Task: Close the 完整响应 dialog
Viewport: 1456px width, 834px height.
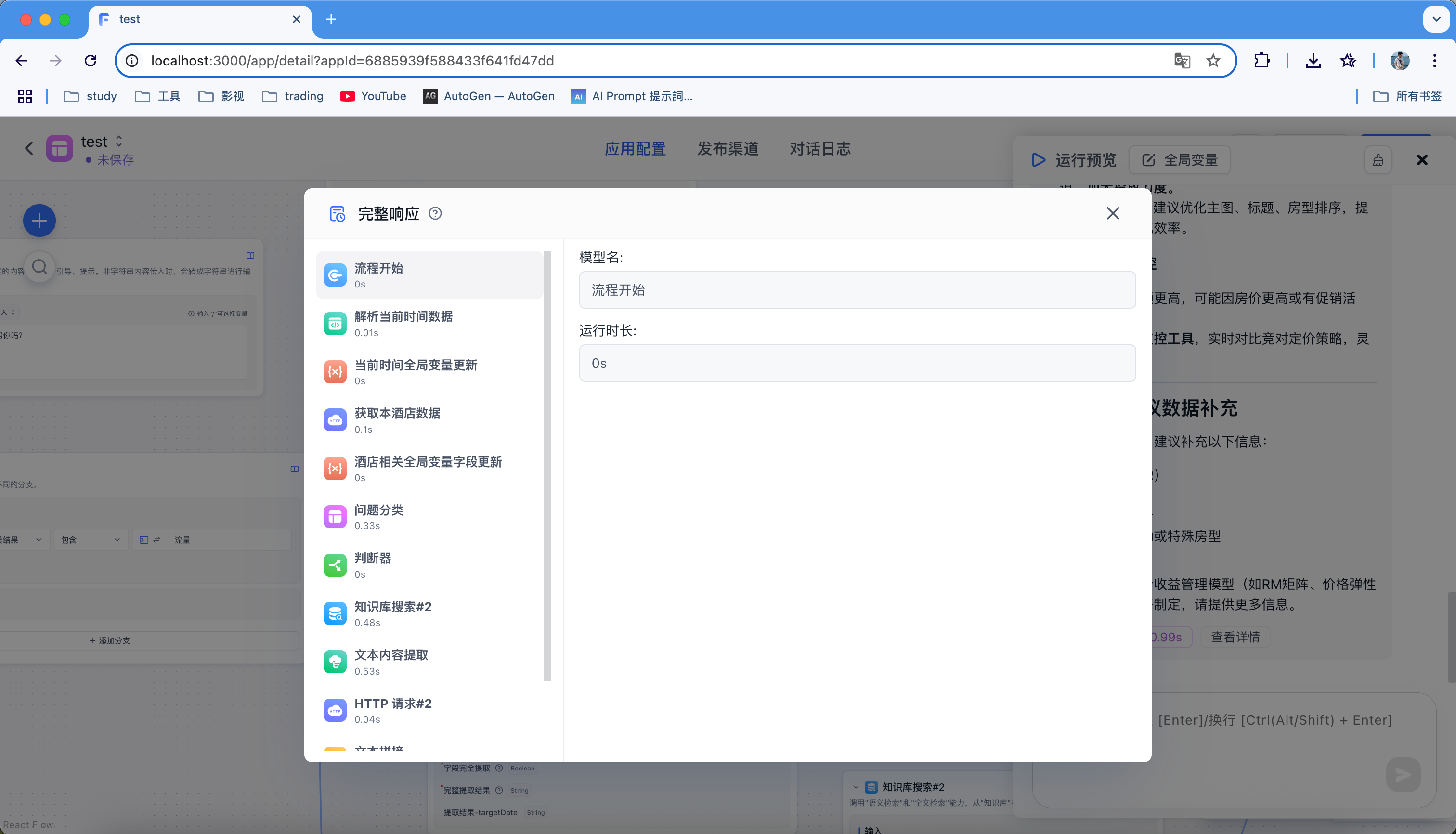Action: pos(1112,214)
